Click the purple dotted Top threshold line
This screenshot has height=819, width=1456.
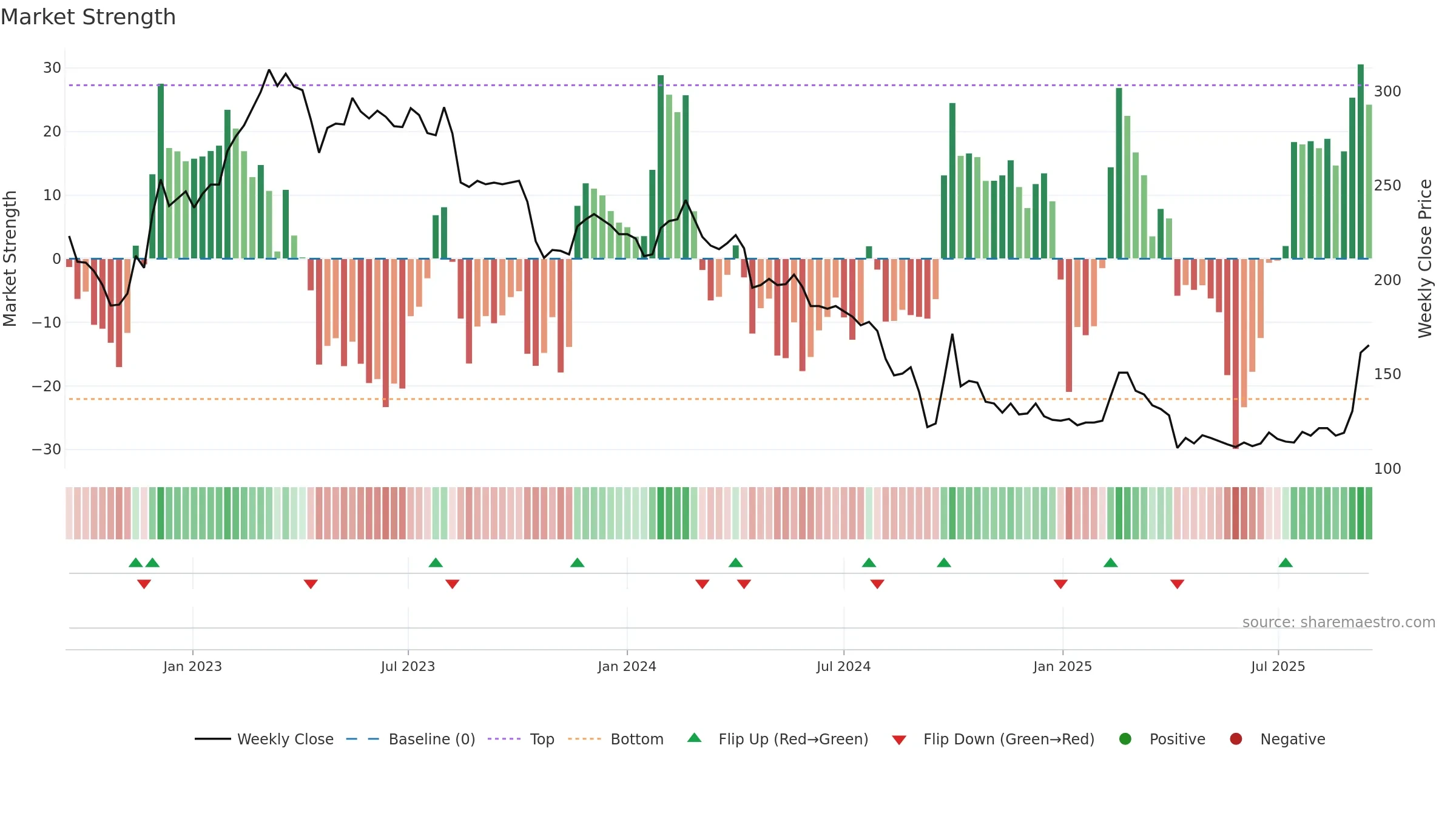(x=719, y=85)
